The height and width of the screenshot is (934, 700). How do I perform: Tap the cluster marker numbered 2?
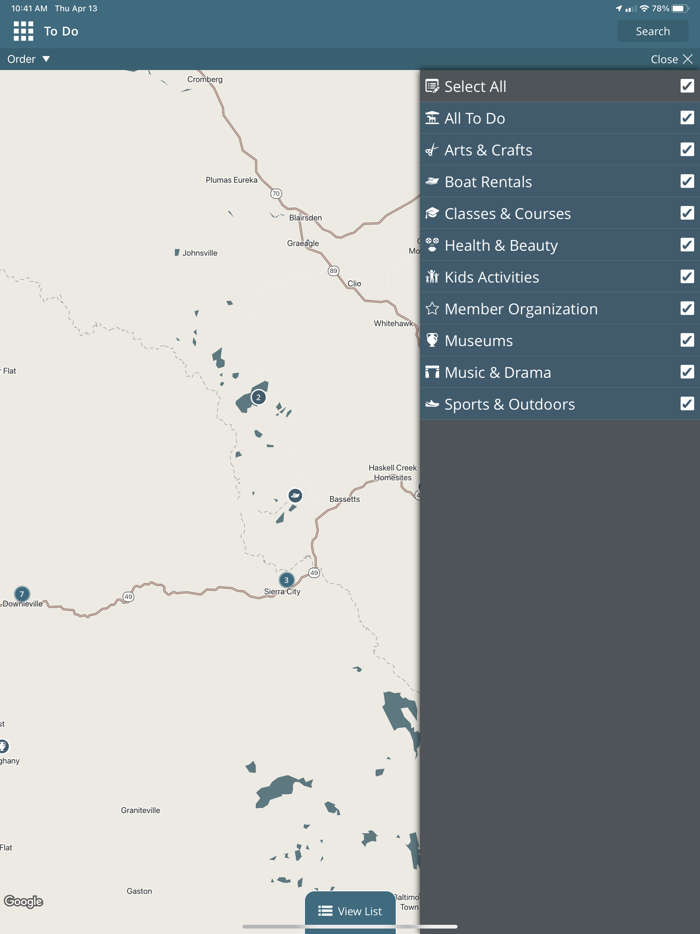pyautogui.click(x=258, y=397)
